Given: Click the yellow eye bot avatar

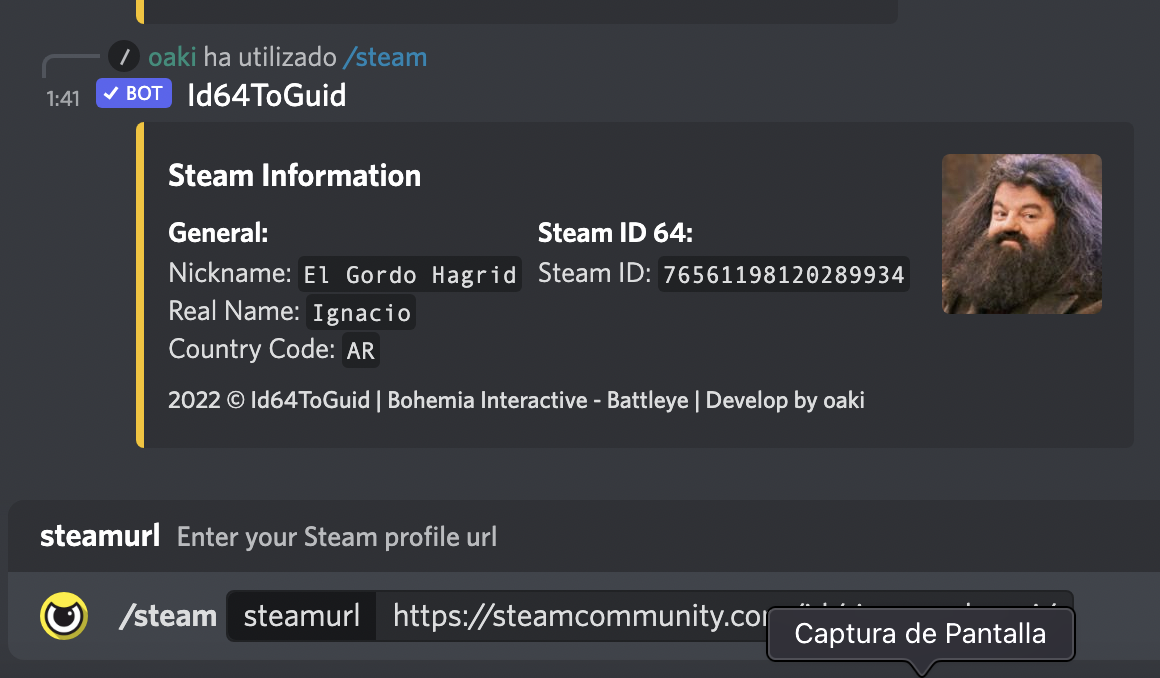Looking at the screenshot, I should point(64,615).
